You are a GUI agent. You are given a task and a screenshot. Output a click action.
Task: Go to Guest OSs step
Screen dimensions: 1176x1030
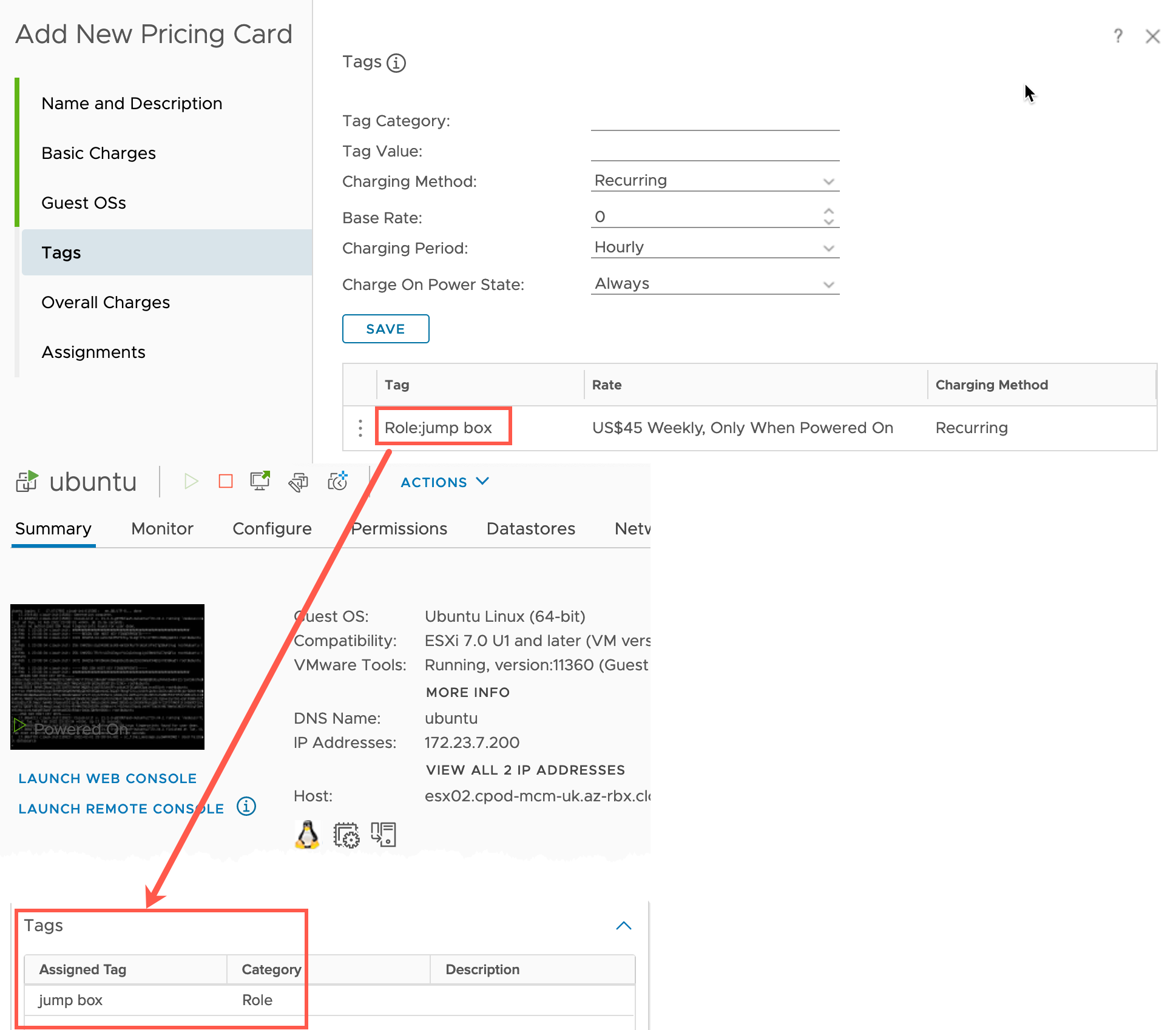(x=84, y=203)
